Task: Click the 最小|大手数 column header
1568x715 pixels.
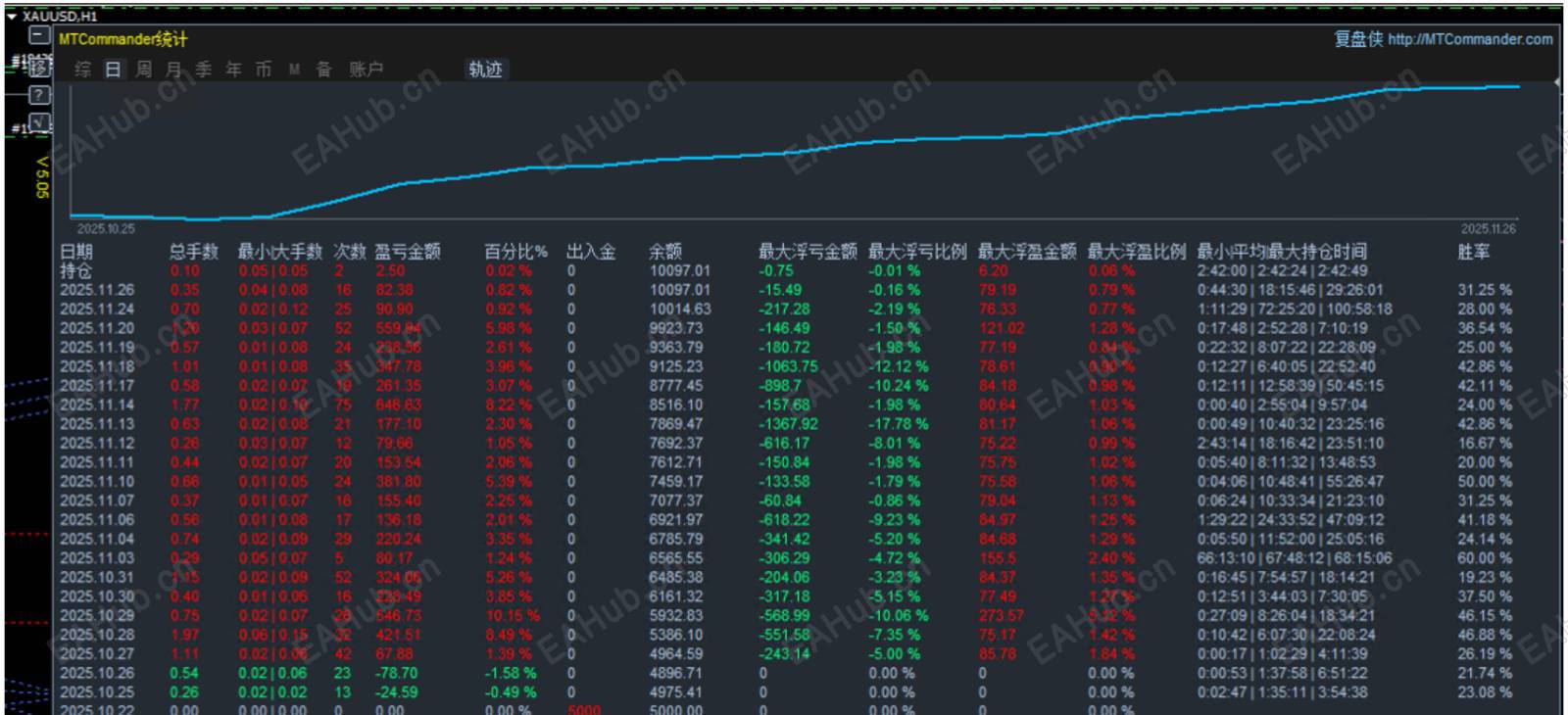Action: (280, 252)
